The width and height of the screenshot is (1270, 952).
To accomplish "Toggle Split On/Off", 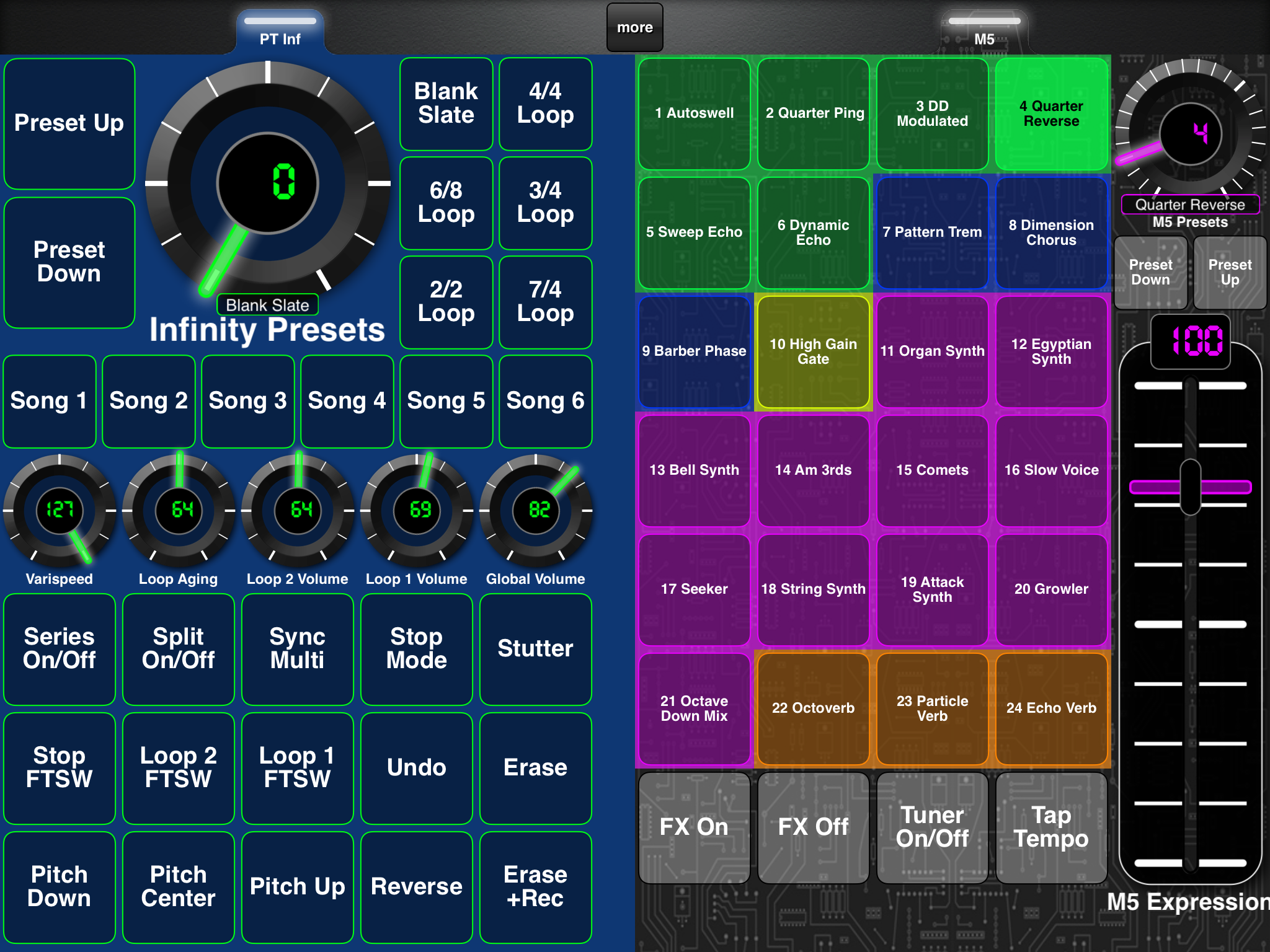I will click(179, 649).
